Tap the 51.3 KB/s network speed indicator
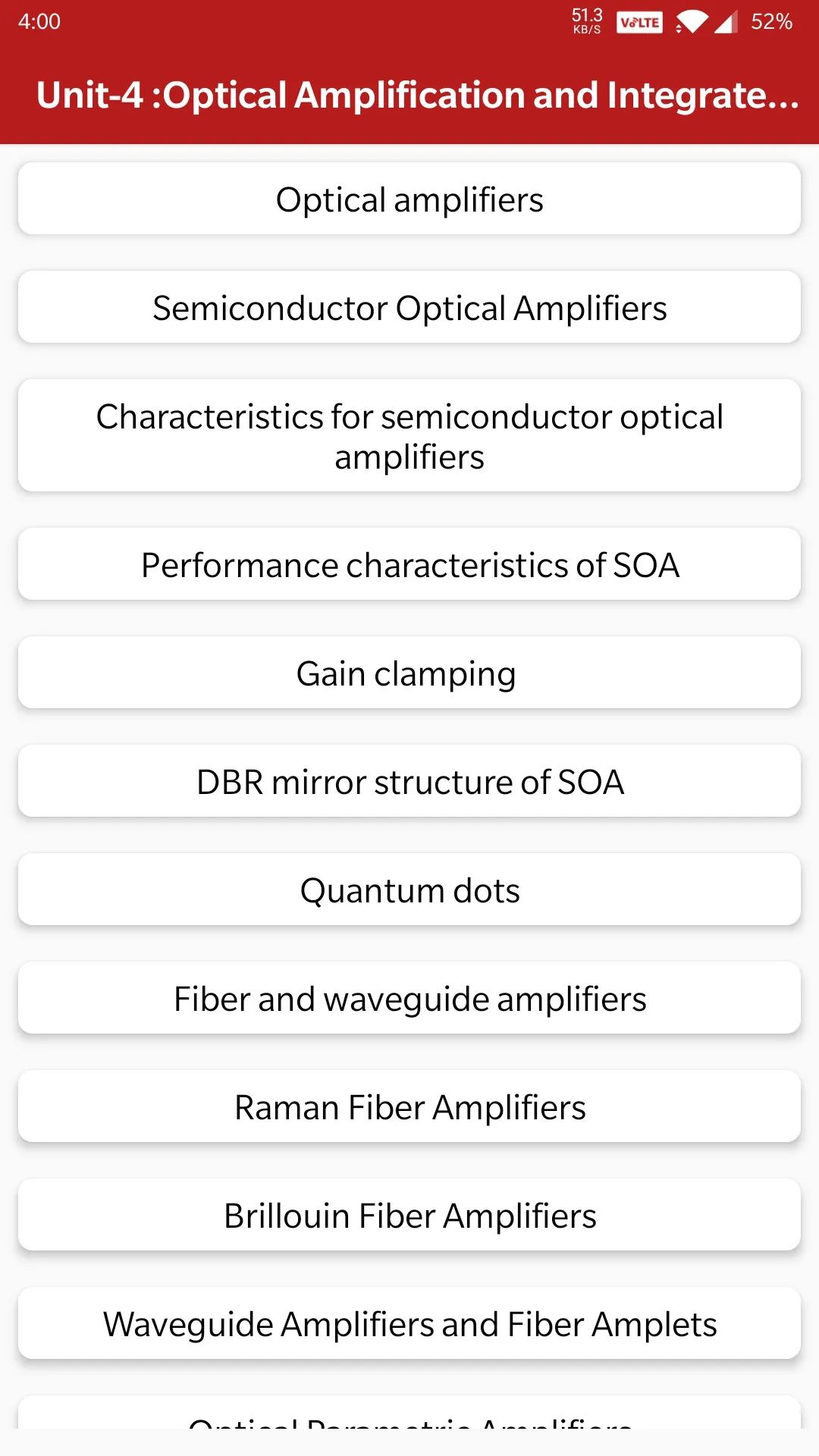Image resolution: width=819 pixels, height=1456 pixels. pyautogui.click(x=587, y=21)
